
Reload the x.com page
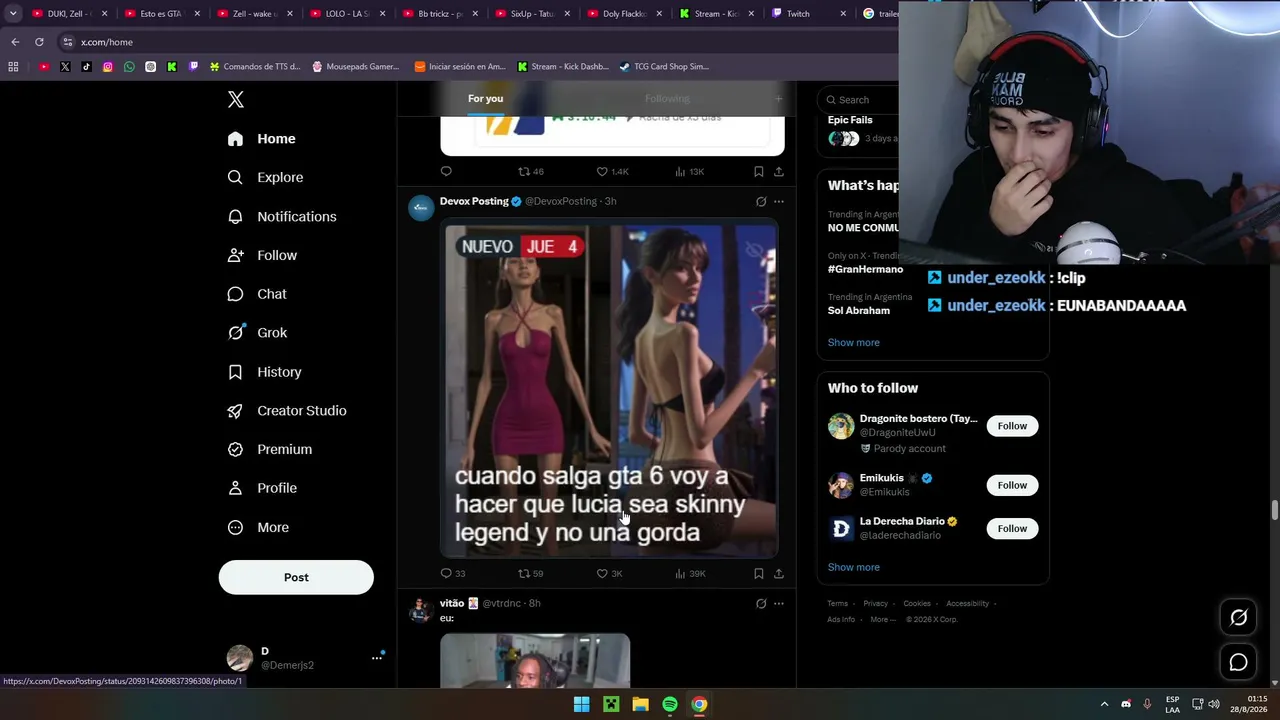[39, 42]
